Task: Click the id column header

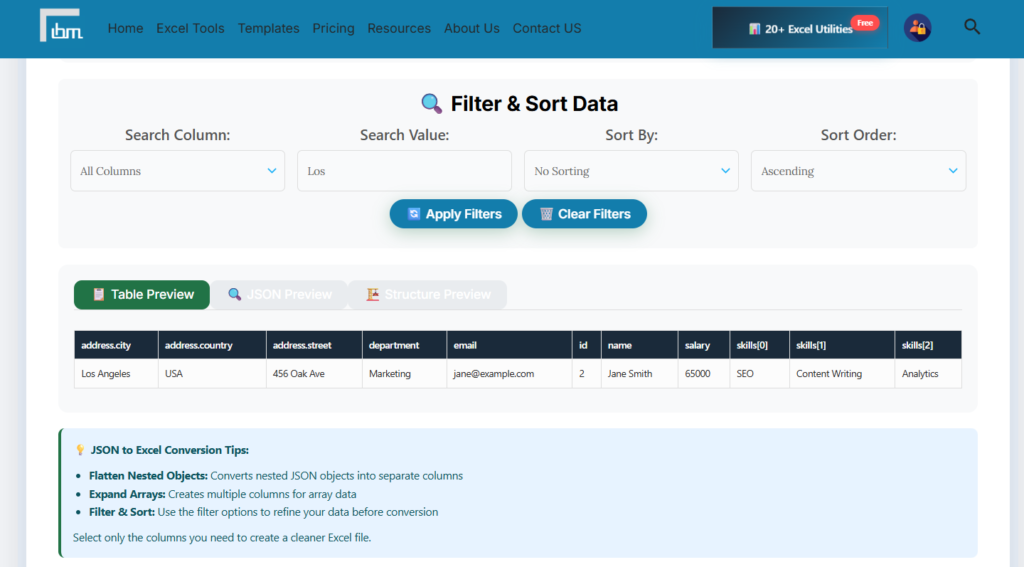Action: pos(586,345)
